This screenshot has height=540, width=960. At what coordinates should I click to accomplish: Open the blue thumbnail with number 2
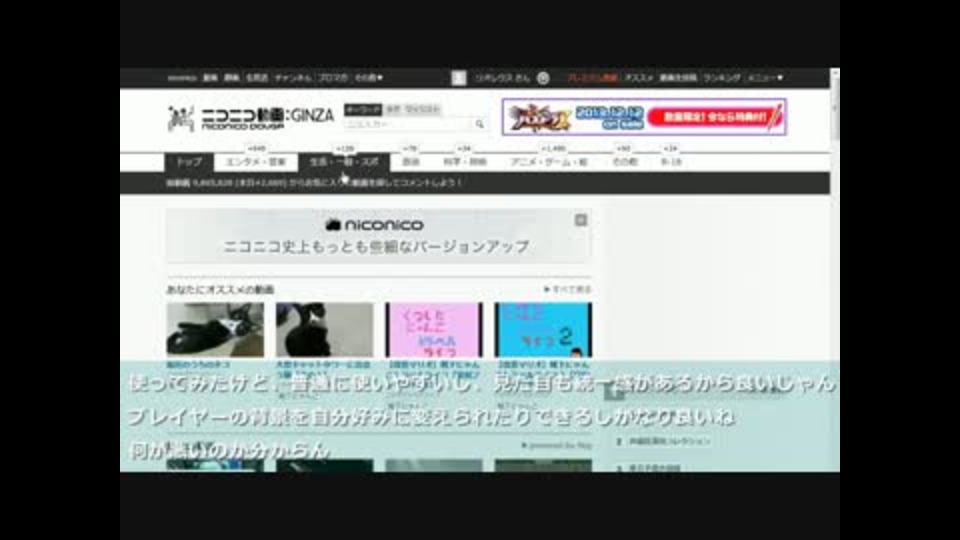click(x=543, y=330)
